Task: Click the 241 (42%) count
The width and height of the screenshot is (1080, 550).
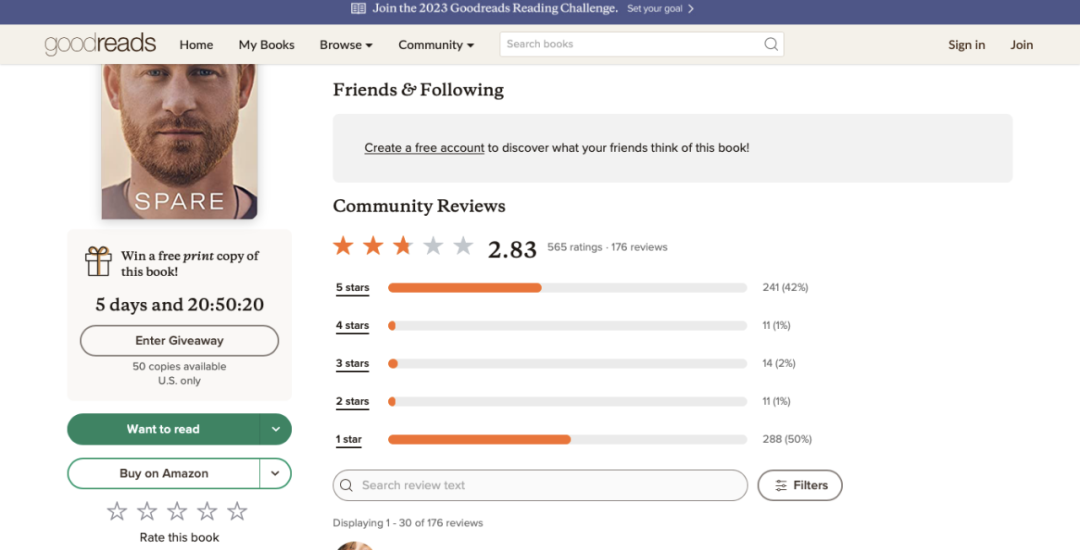Action: tap(785, 288)
